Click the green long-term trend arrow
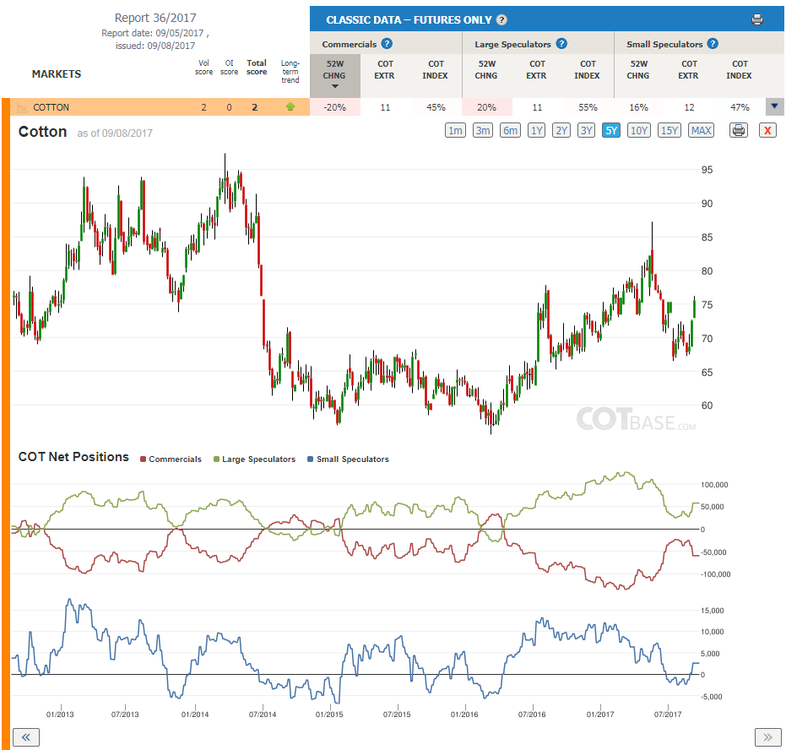This screenshot has height=750, width=786. coord(290,107)
